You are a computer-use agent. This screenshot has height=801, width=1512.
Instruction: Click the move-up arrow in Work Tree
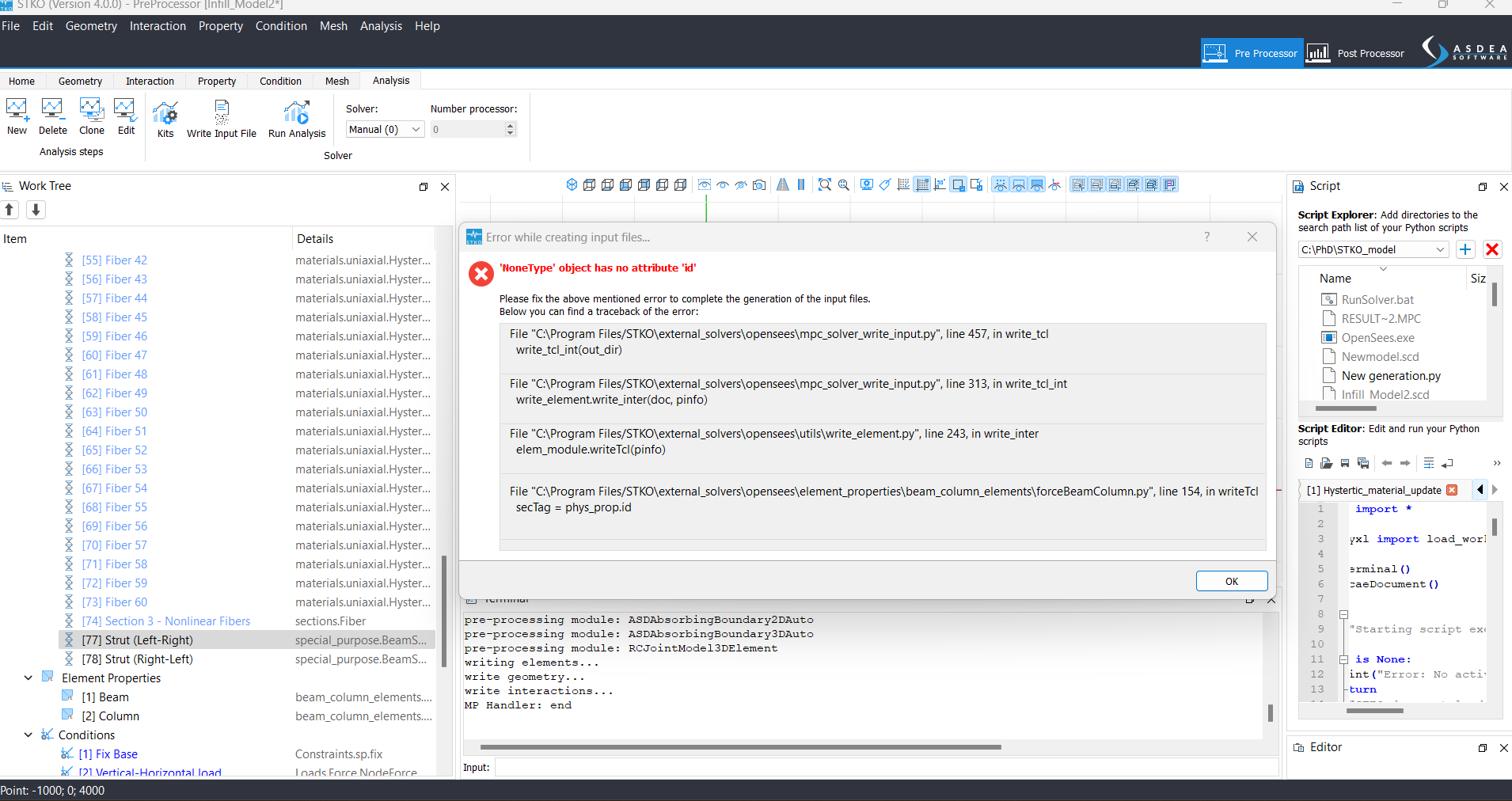point(9,210)
